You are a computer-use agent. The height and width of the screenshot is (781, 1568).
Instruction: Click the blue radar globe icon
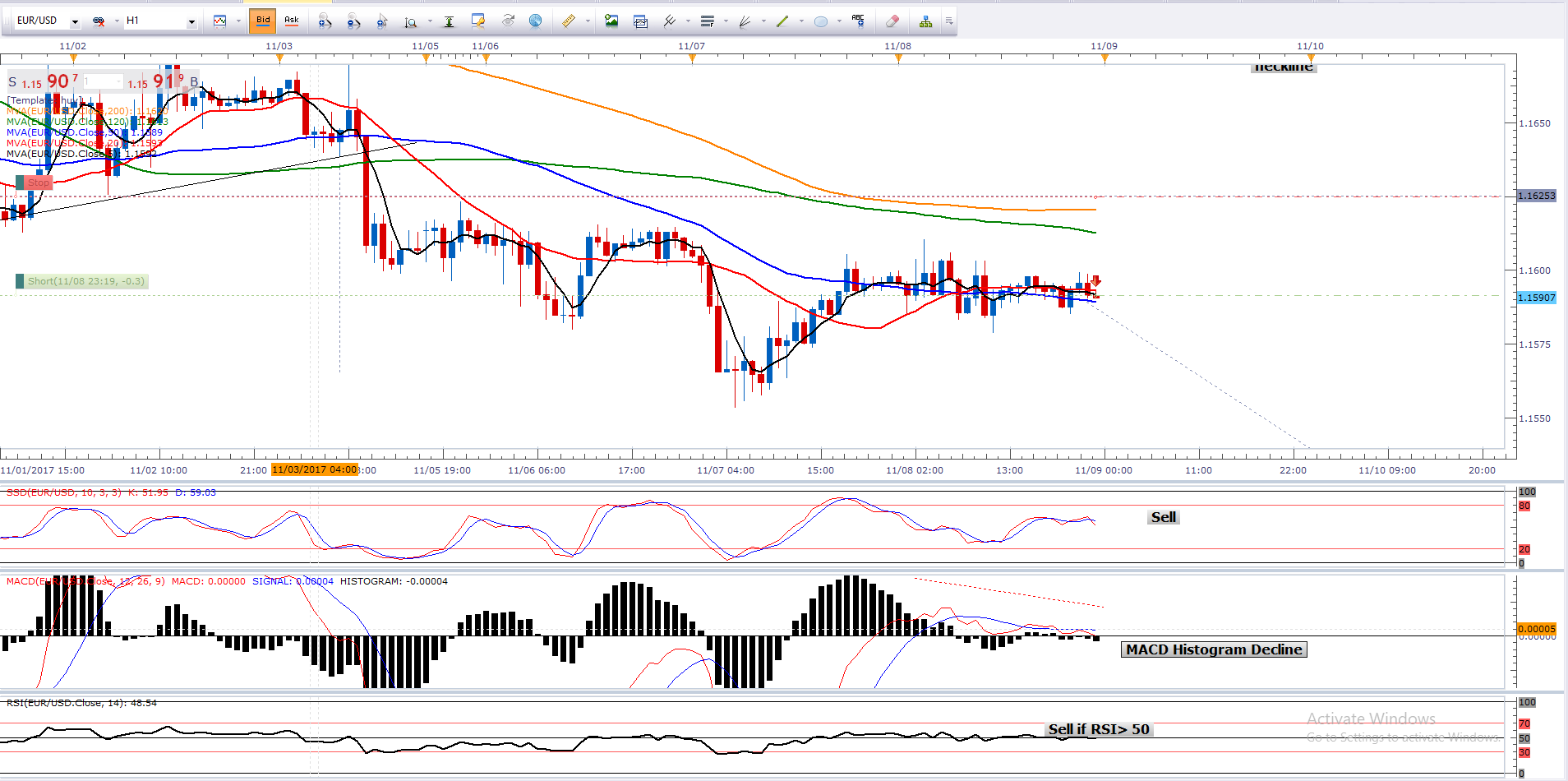point(535,21)
